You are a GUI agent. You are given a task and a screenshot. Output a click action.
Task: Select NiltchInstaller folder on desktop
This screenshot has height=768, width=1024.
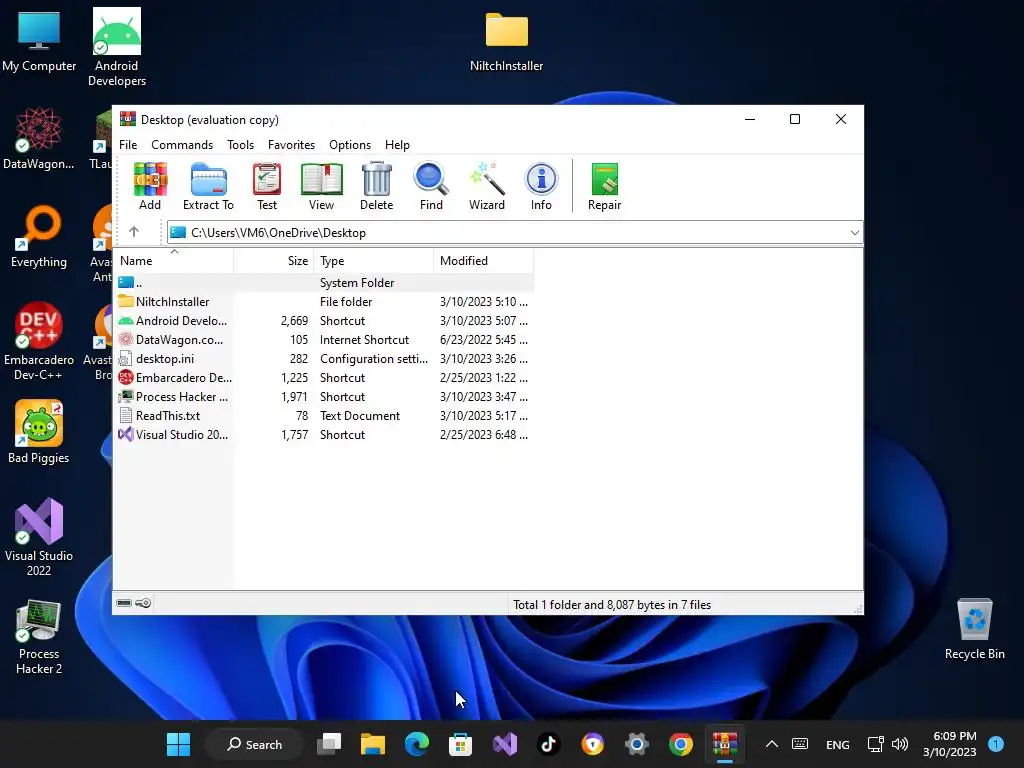tap(506, 41)
